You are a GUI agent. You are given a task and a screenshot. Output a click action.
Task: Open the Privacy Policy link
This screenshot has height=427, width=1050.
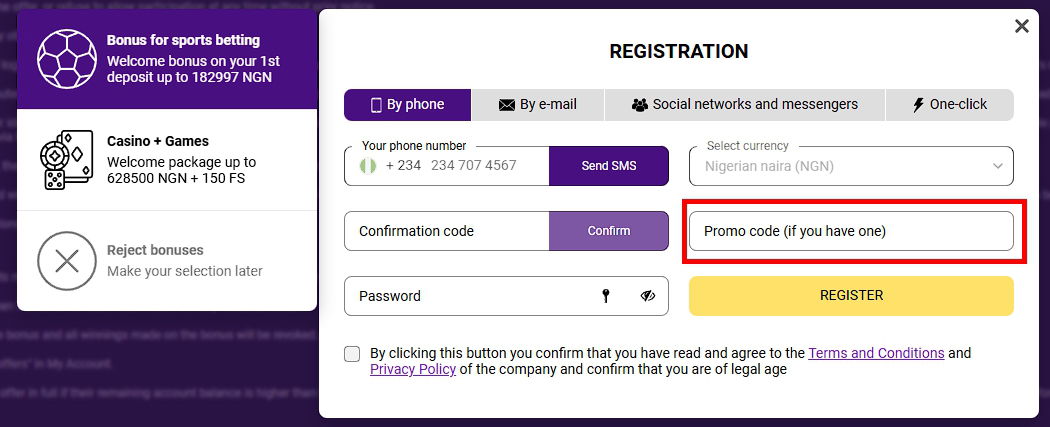click(x=412, y=369)
